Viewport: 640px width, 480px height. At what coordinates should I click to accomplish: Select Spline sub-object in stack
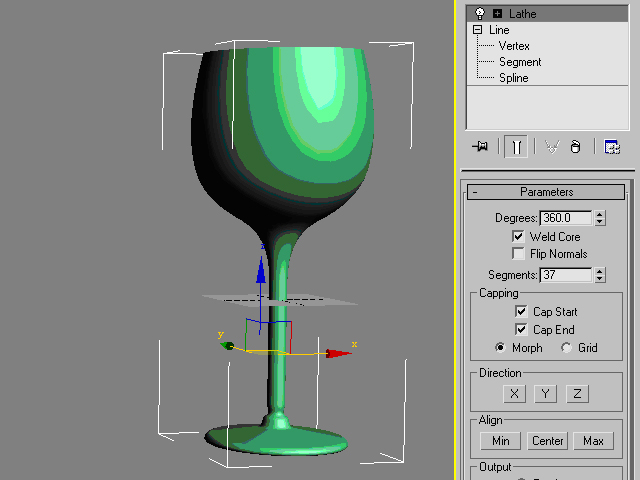point(514,78)
